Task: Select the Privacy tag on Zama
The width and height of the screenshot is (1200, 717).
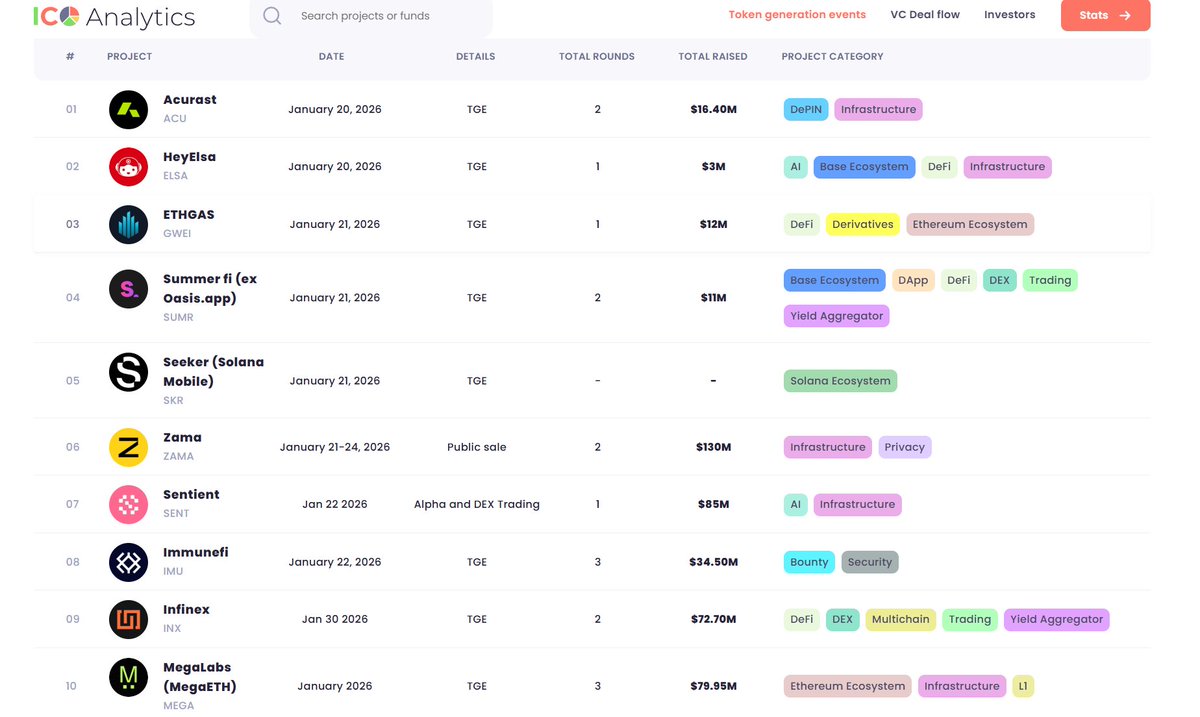Action: (x=905, y=447)
